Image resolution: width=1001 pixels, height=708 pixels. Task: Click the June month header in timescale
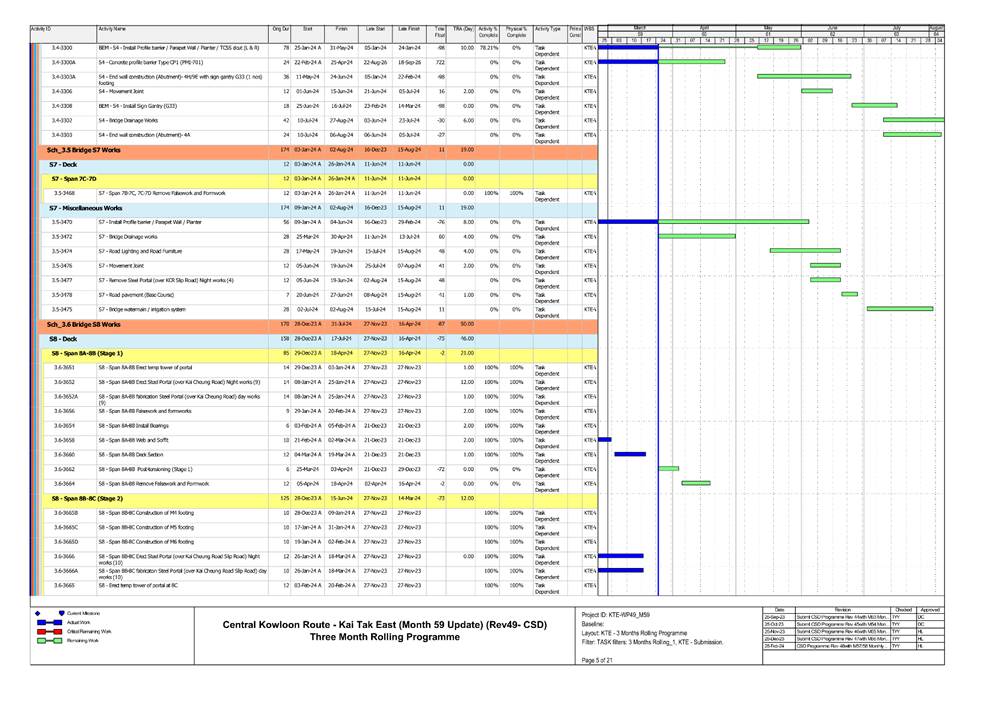point(832,30)
